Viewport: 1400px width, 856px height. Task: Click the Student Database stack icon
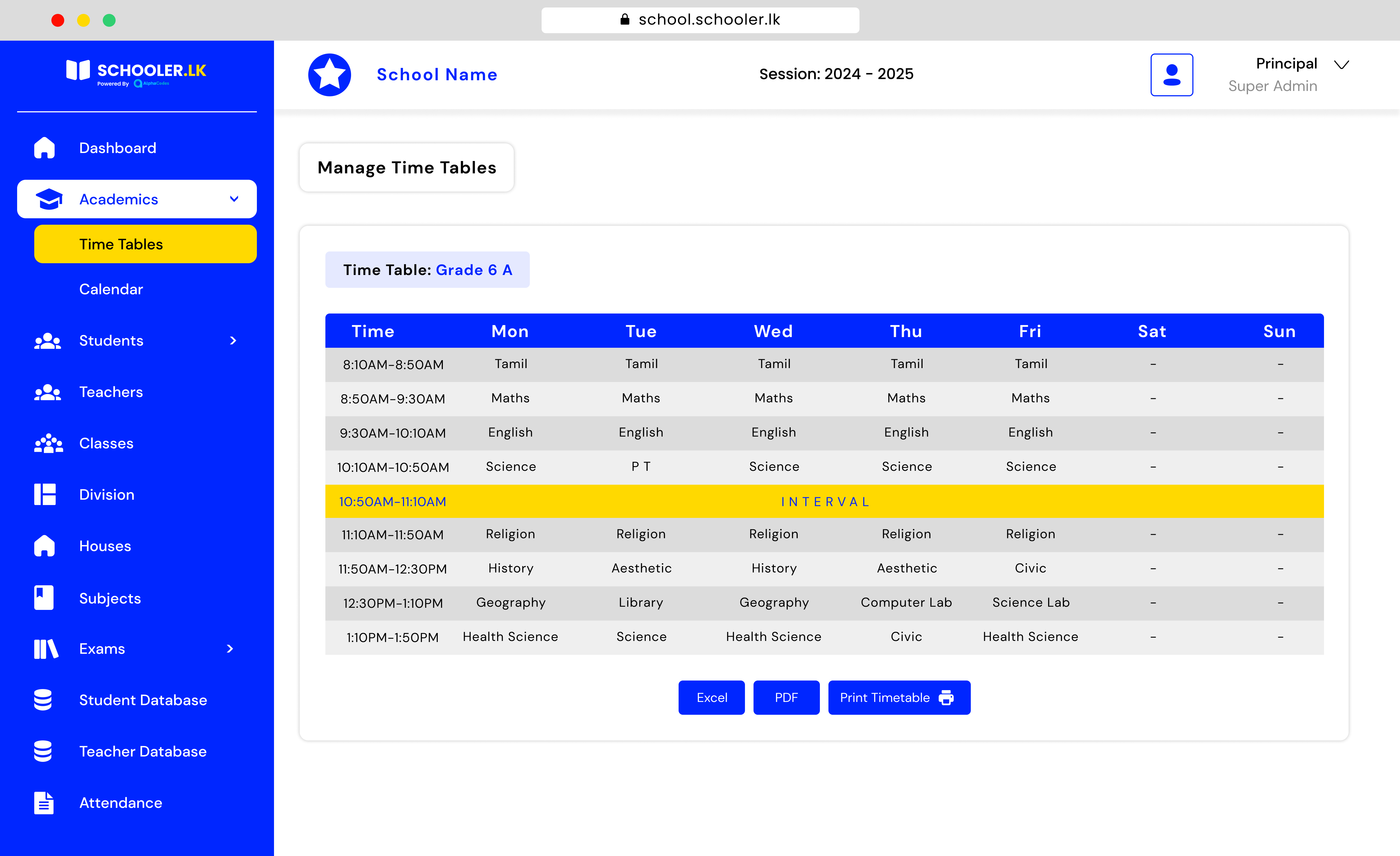tap(43, 700)
